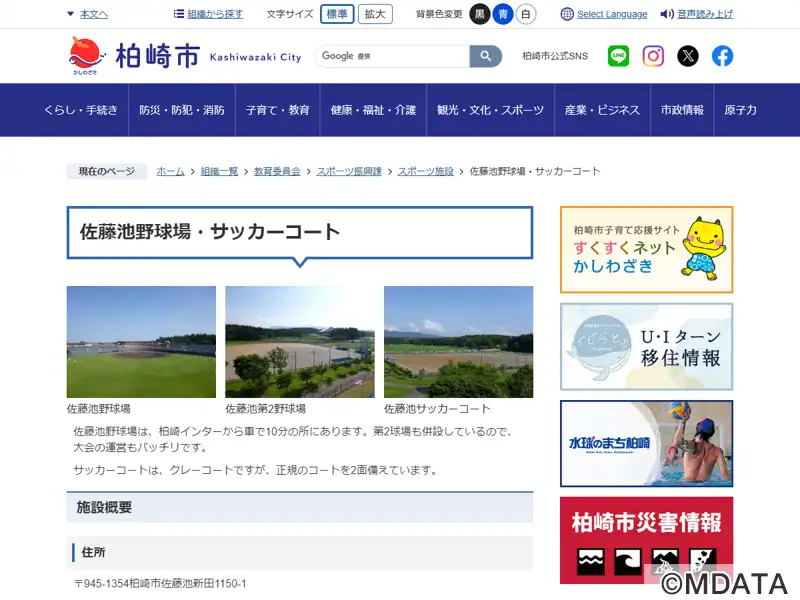Click the magnifying glass search button

(x=485, y=56)
